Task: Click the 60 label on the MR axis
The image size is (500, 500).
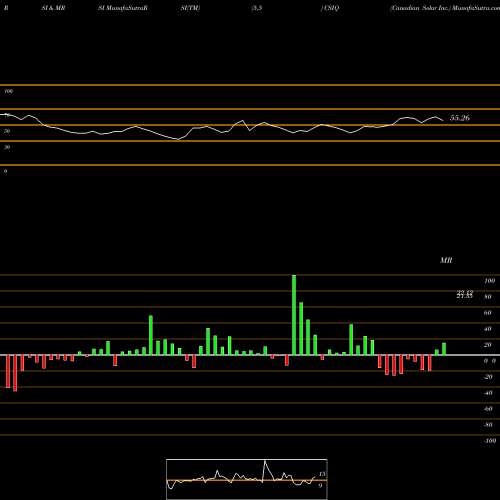Action: pos(488,313)
